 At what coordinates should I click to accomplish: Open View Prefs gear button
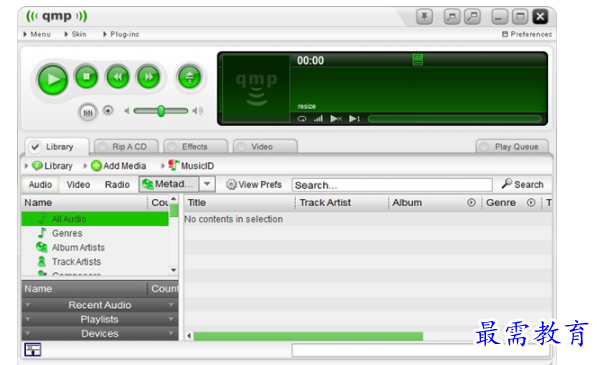pos(254,185)
